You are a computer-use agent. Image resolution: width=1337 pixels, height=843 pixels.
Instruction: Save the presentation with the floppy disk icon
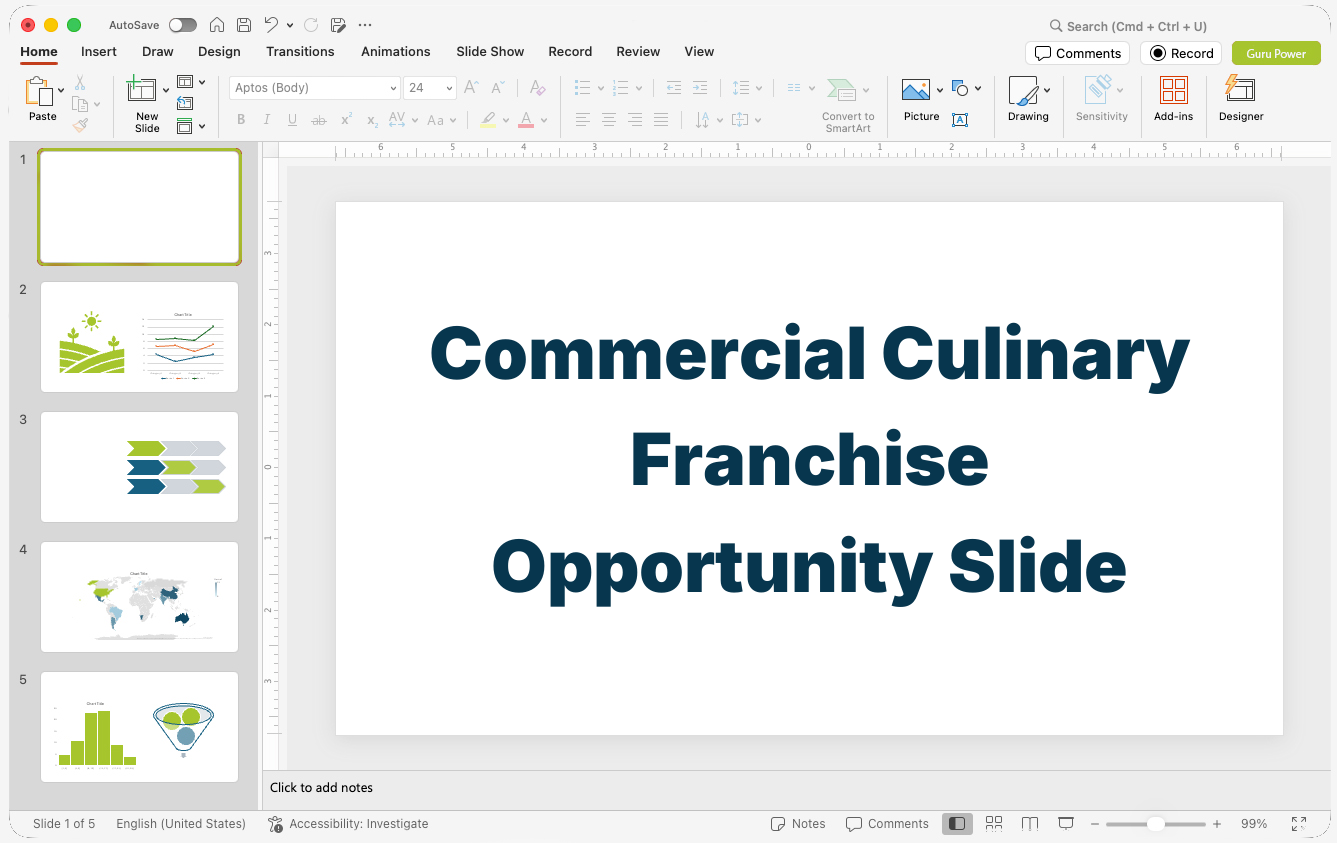point(244,25)
